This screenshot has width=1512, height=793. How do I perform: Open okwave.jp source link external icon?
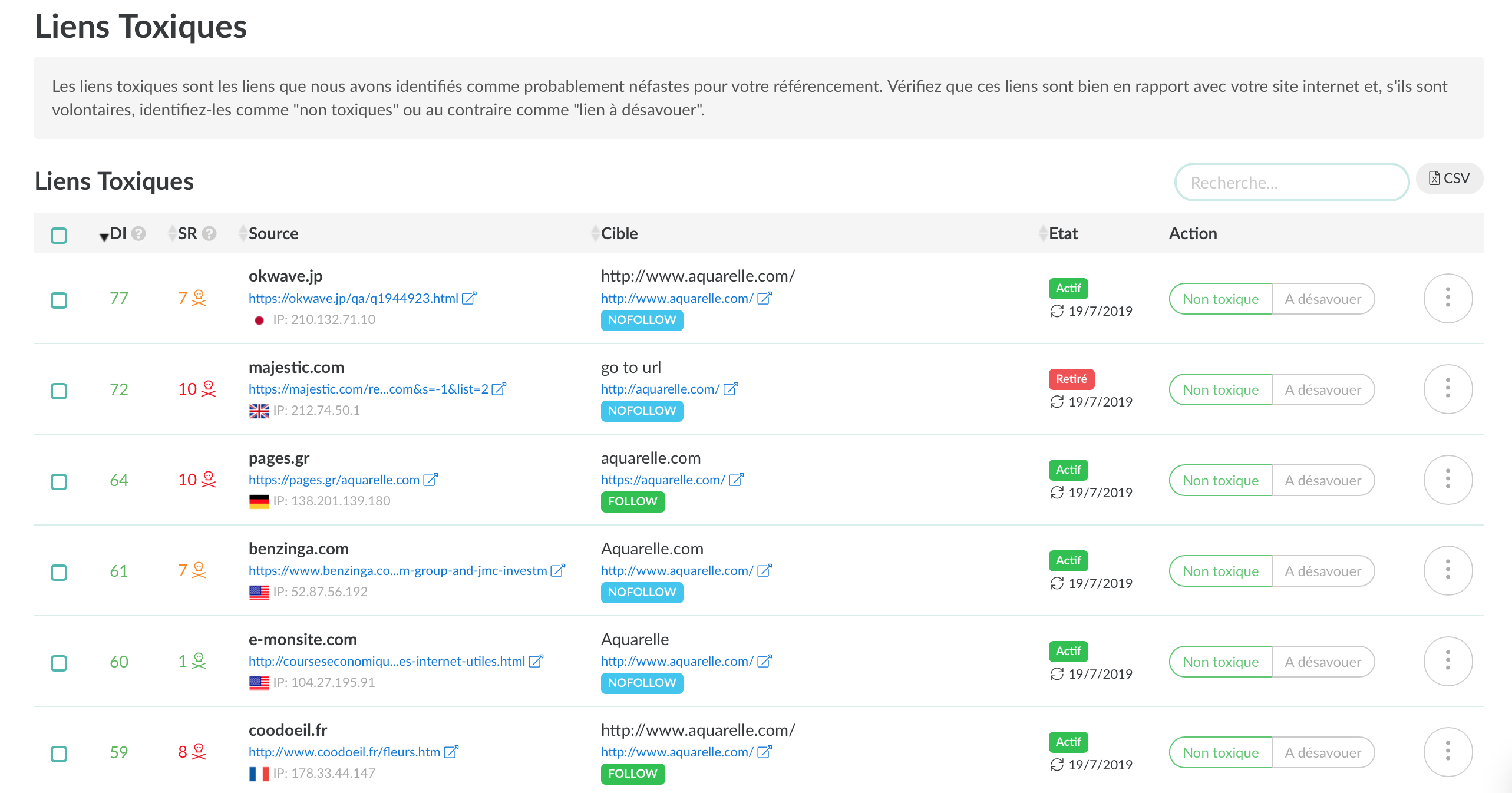point(469,298)
